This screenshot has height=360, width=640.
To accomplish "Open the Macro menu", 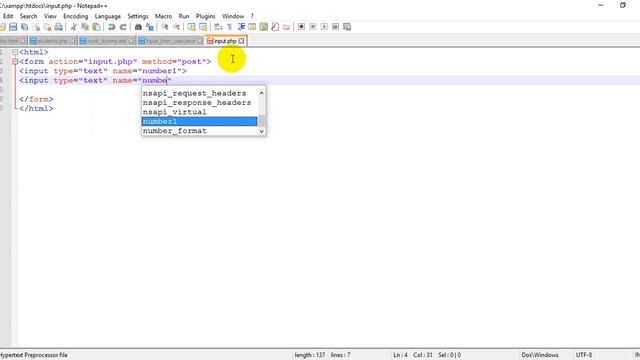I will (x=163, y=16).
